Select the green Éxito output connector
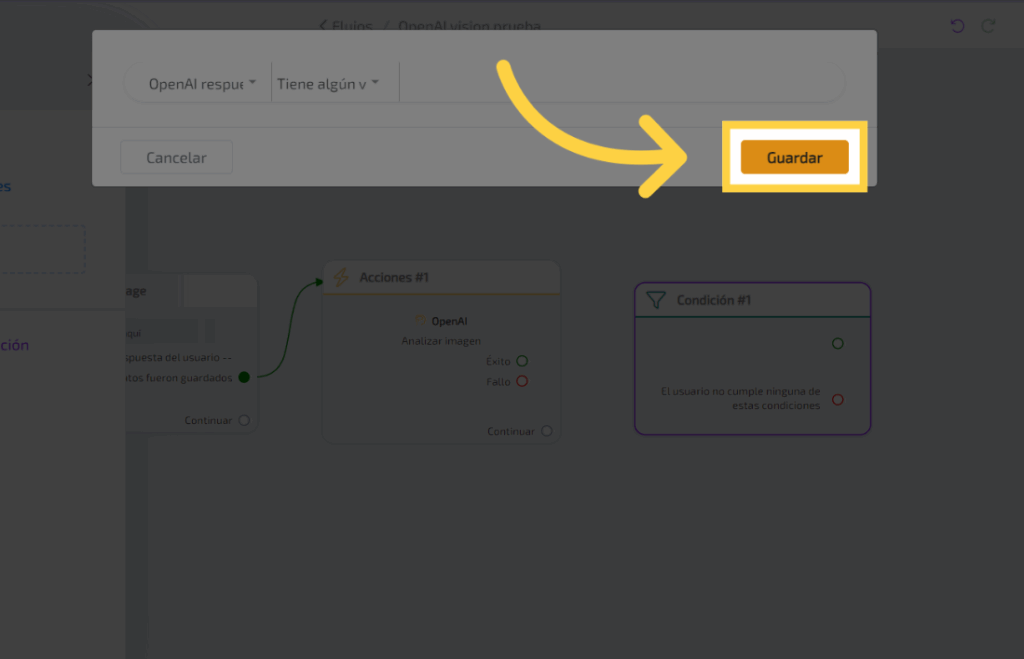Viewport: 1024px width, 659px height. click(522, 361)
